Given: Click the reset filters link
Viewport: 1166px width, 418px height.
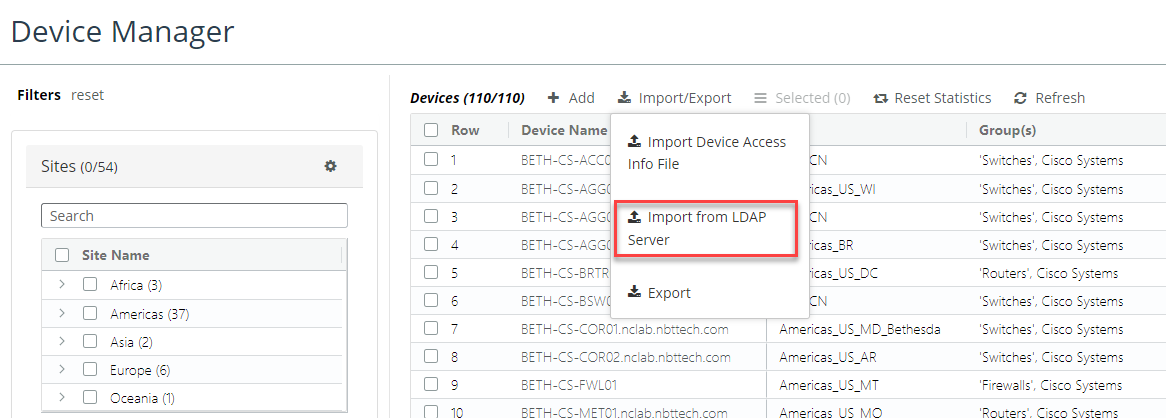Looking at the screenshot, I should point(87,95).
